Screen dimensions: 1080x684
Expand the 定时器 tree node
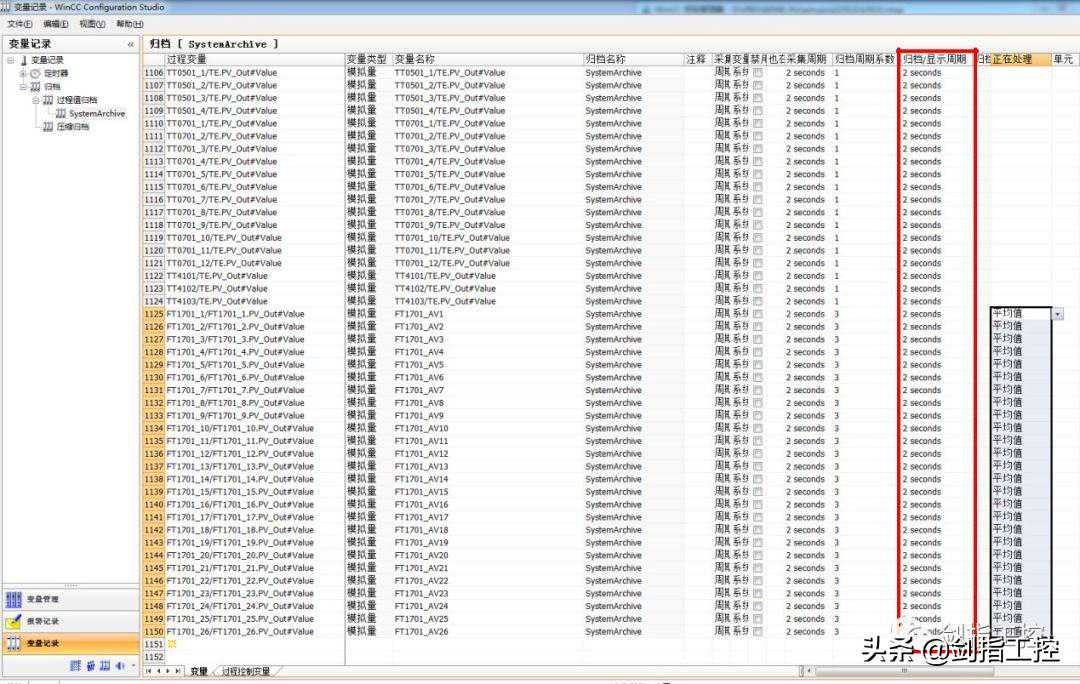(x=22, y=74)
